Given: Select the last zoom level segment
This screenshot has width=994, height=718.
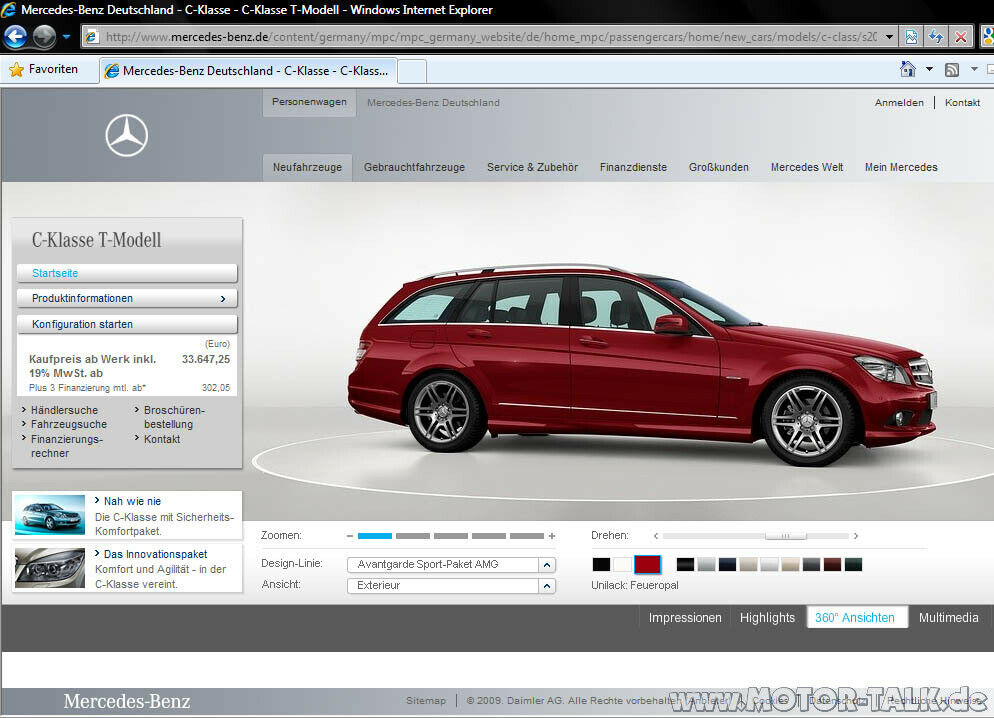Looking at the screenshot, I should click(527, 536).
